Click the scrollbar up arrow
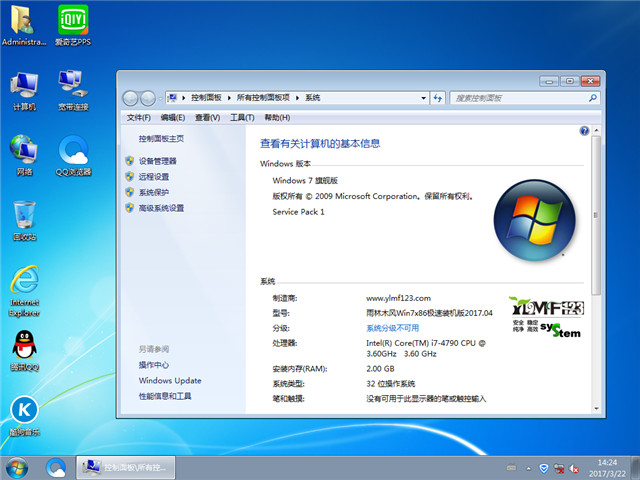Screen dimensions: 640x480 [596, 131]
